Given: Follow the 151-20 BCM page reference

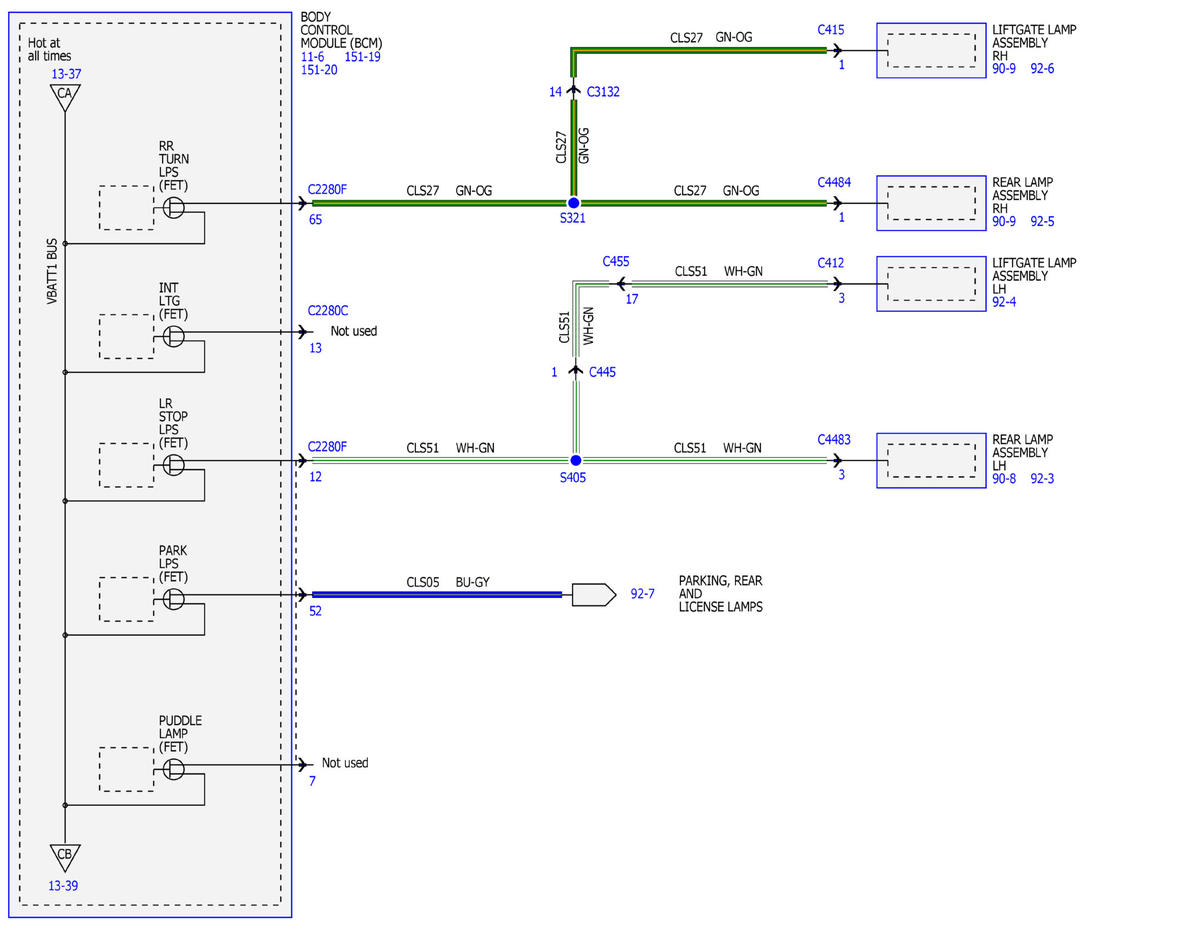Looking at the screenshot, I should click(319, 70).
